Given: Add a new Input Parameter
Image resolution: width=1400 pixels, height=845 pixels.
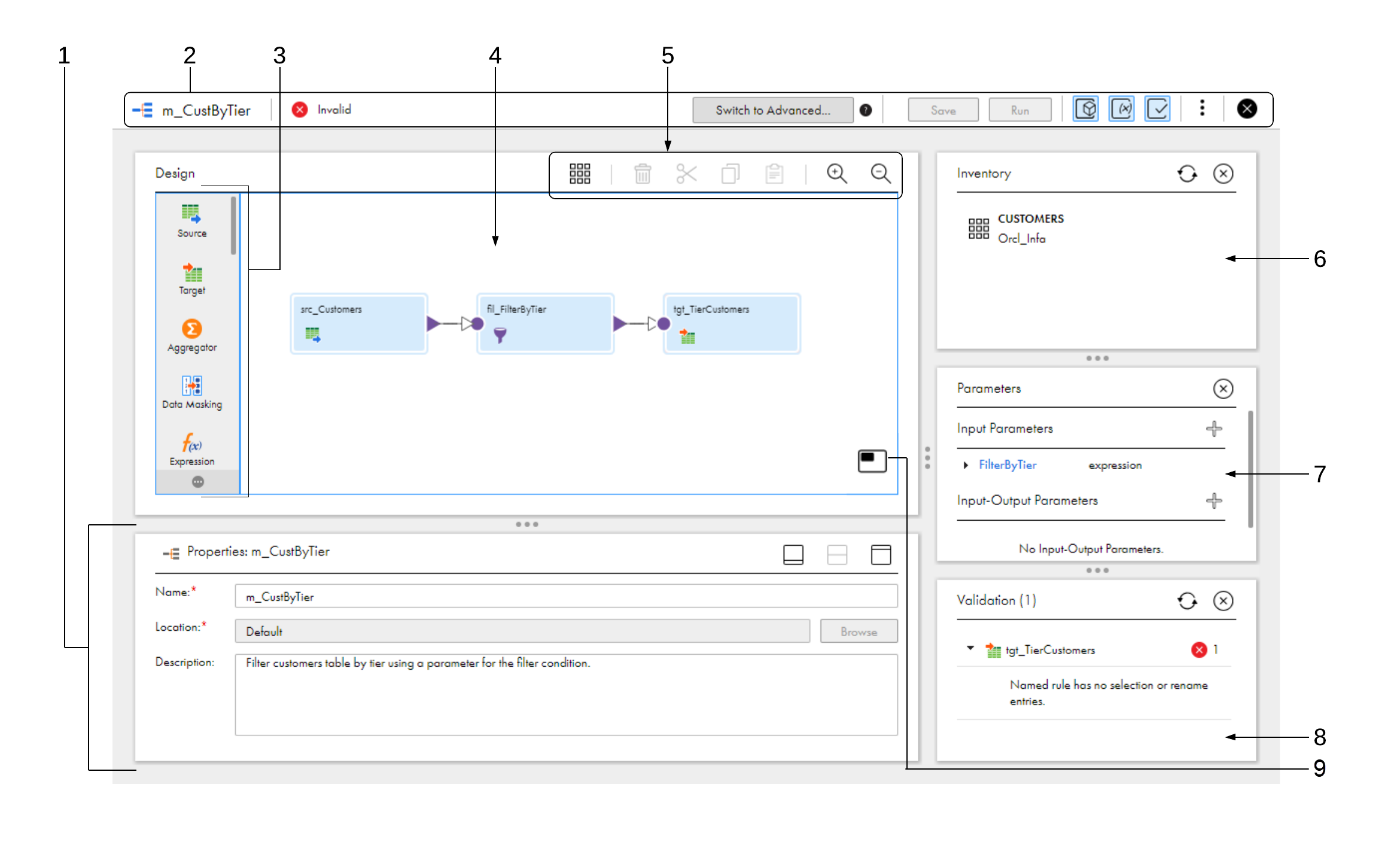Looking at the screenshot, I should pos(1214,428).
